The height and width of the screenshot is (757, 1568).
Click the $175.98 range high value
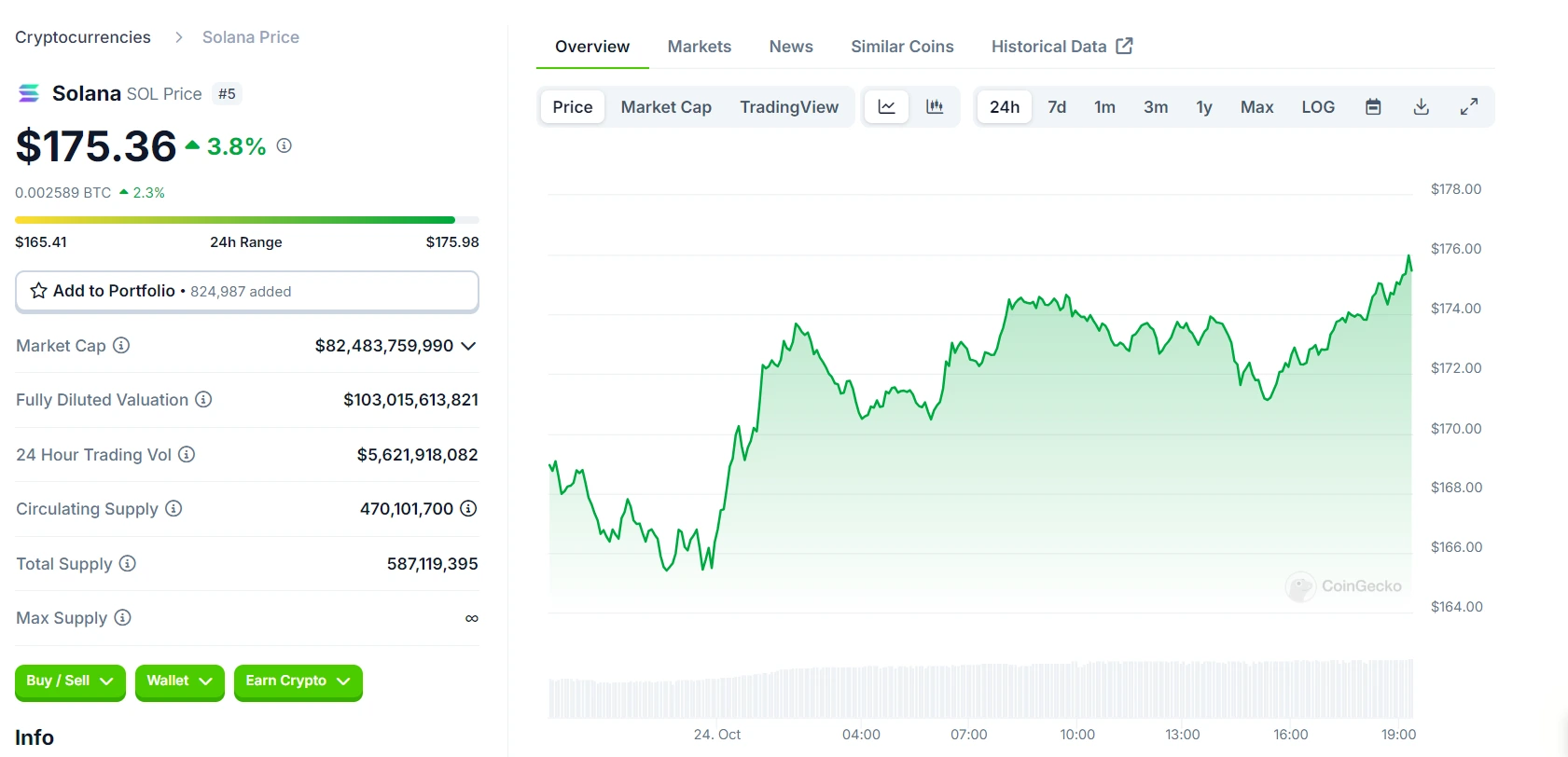pyautogui.click(x=452, y=242)
